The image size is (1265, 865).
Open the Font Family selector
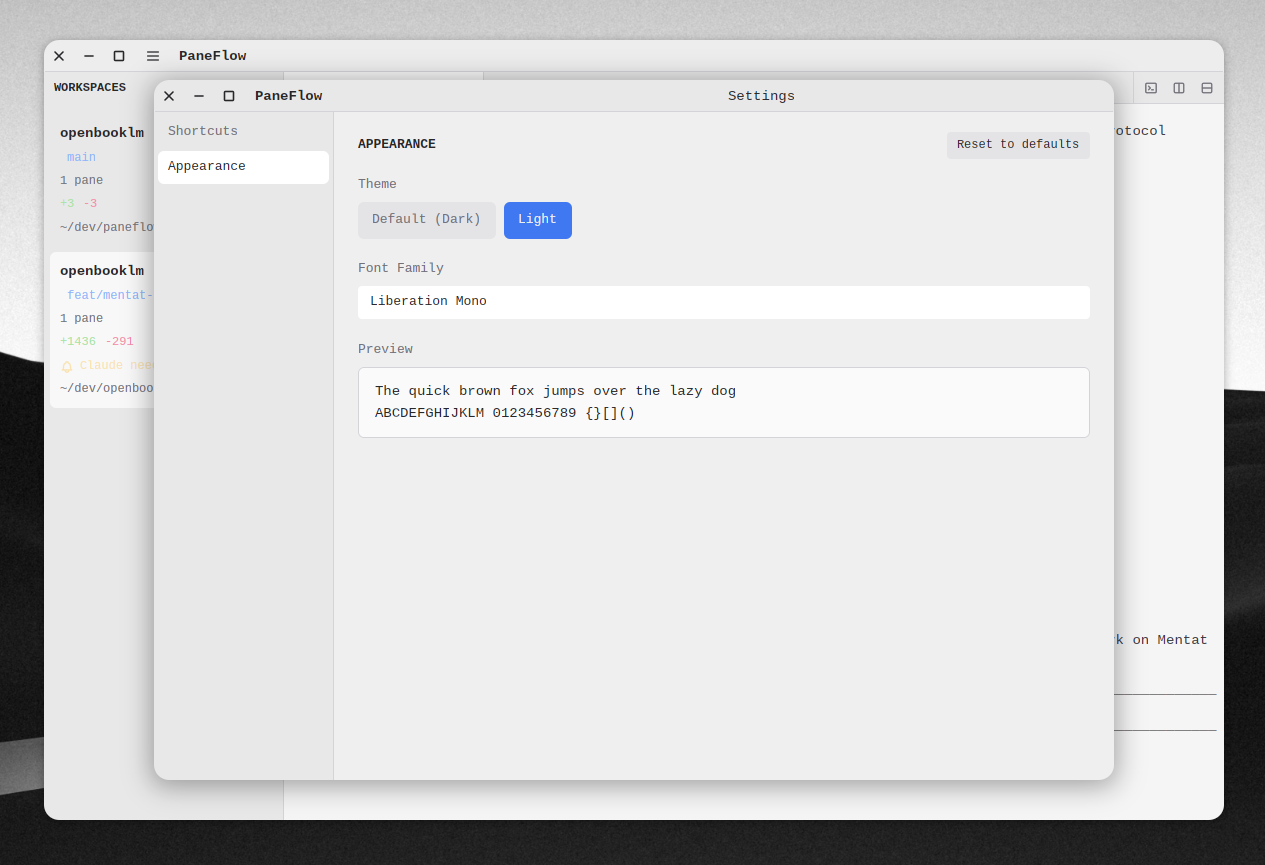(723, 301)
